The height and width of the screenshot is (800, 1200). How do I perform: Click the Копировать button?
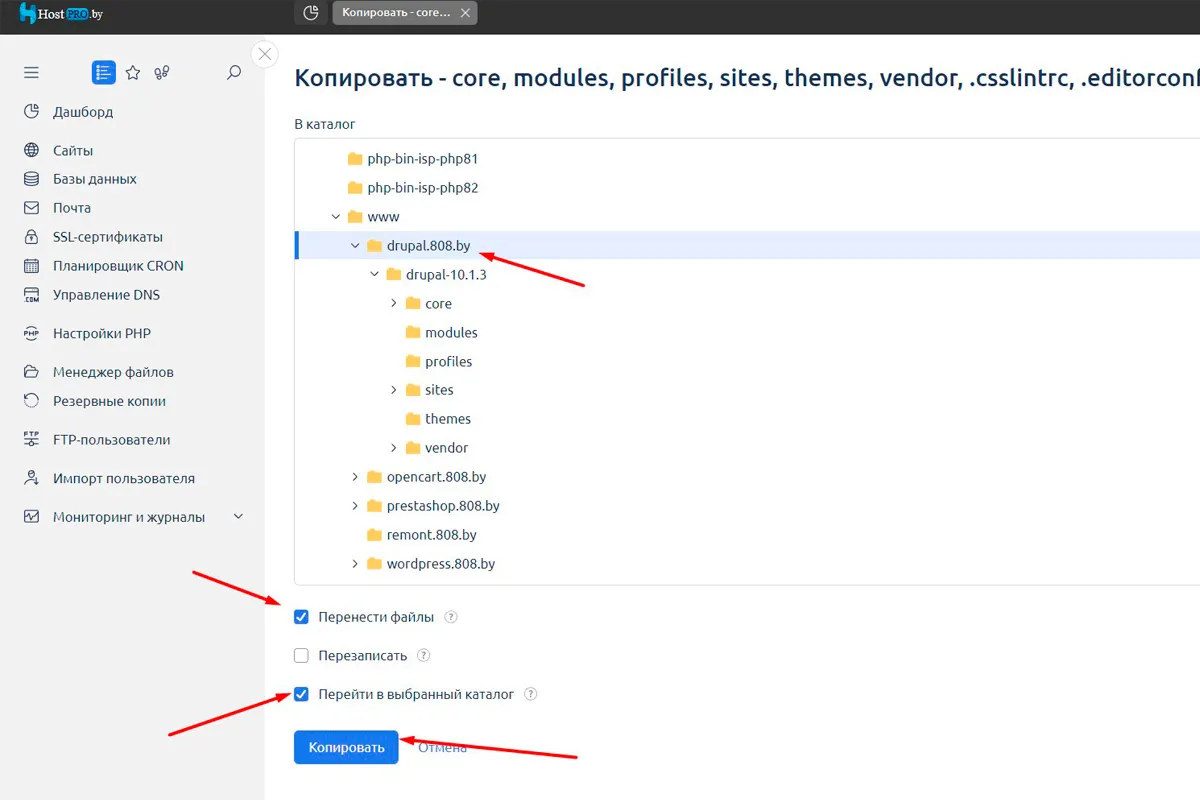346,747
